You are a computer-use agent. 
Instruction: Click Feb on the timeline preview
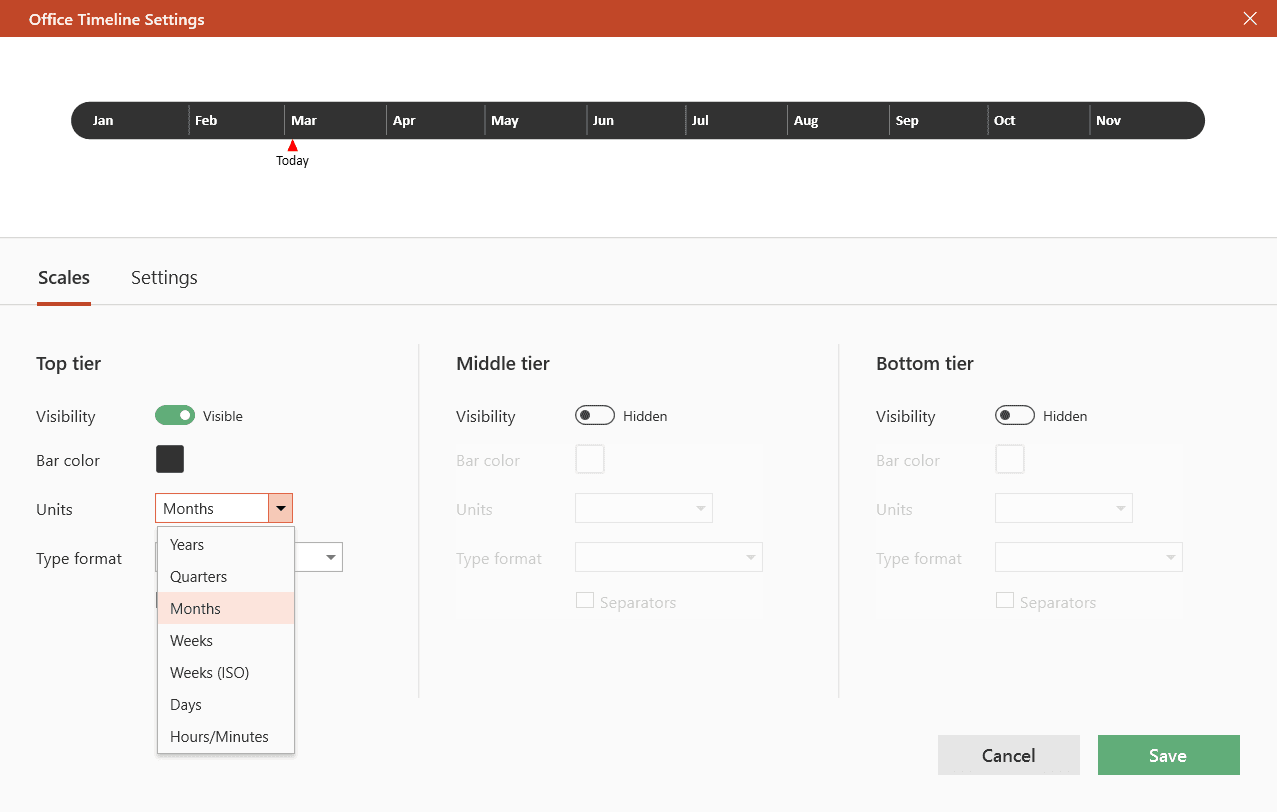[x=206, y=120]
